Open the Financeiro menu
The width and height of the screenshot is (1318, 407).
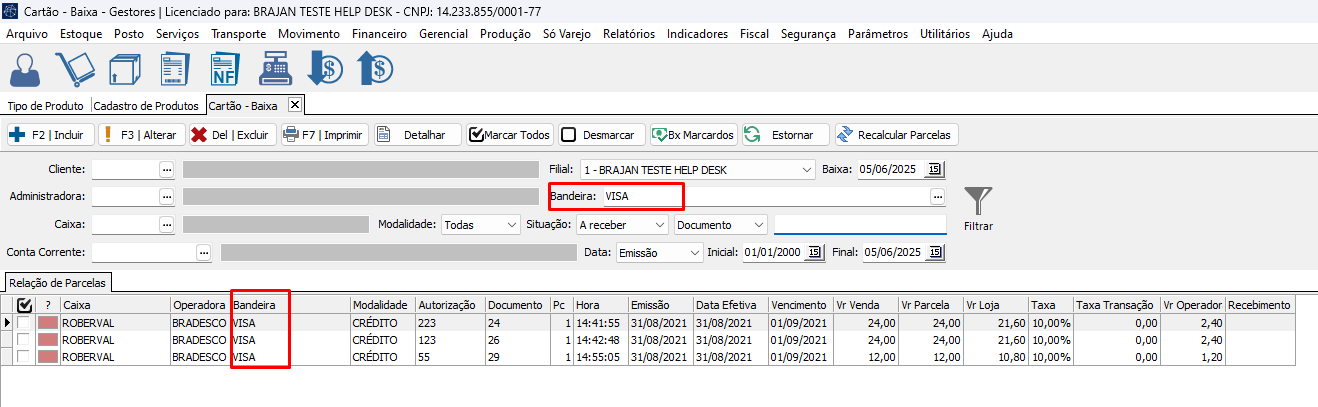[x=380, y=33]
